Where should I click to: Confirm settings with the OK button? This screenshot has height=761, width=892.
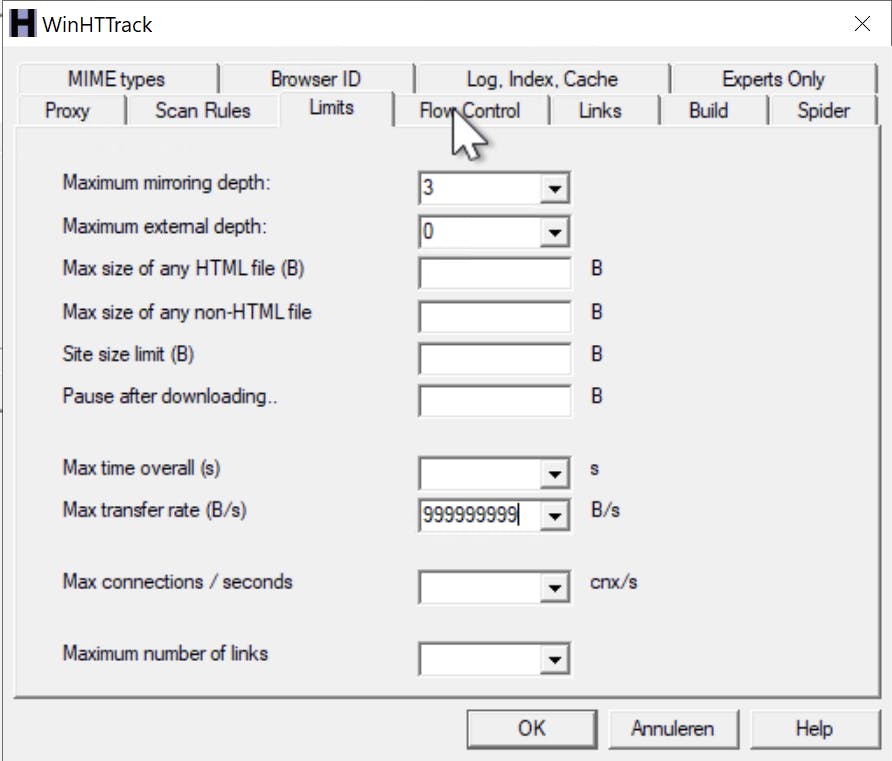[532, 729]
